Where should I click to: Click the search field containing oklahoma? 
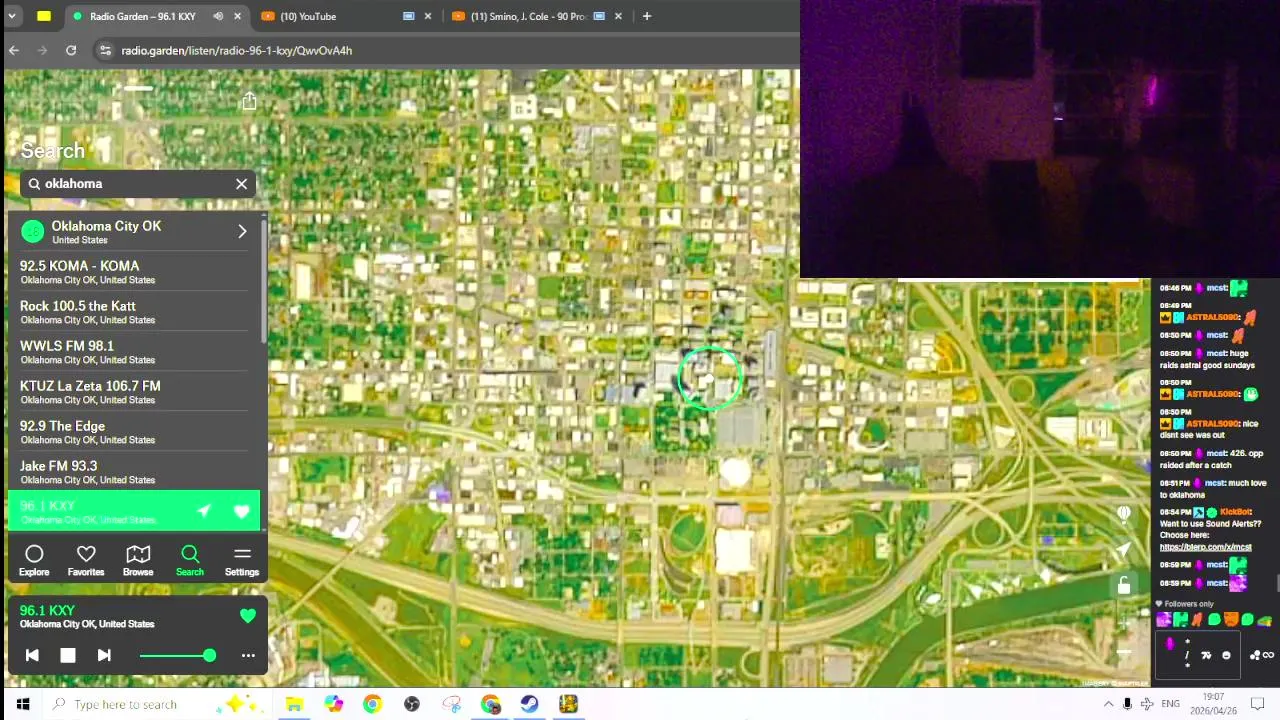(x=138, y=184)
